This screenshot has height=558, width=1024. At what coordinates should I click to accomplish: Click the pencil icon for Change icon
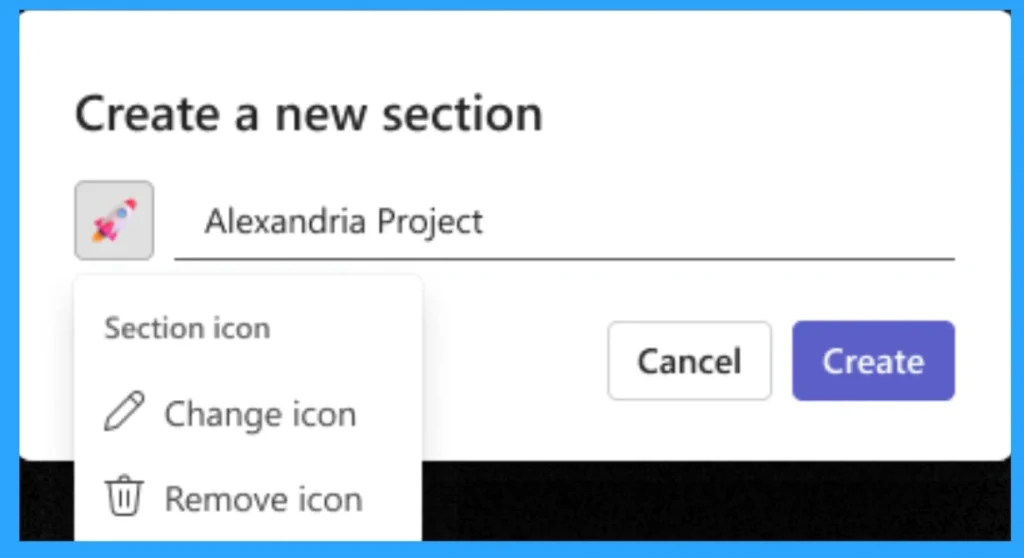124,413
